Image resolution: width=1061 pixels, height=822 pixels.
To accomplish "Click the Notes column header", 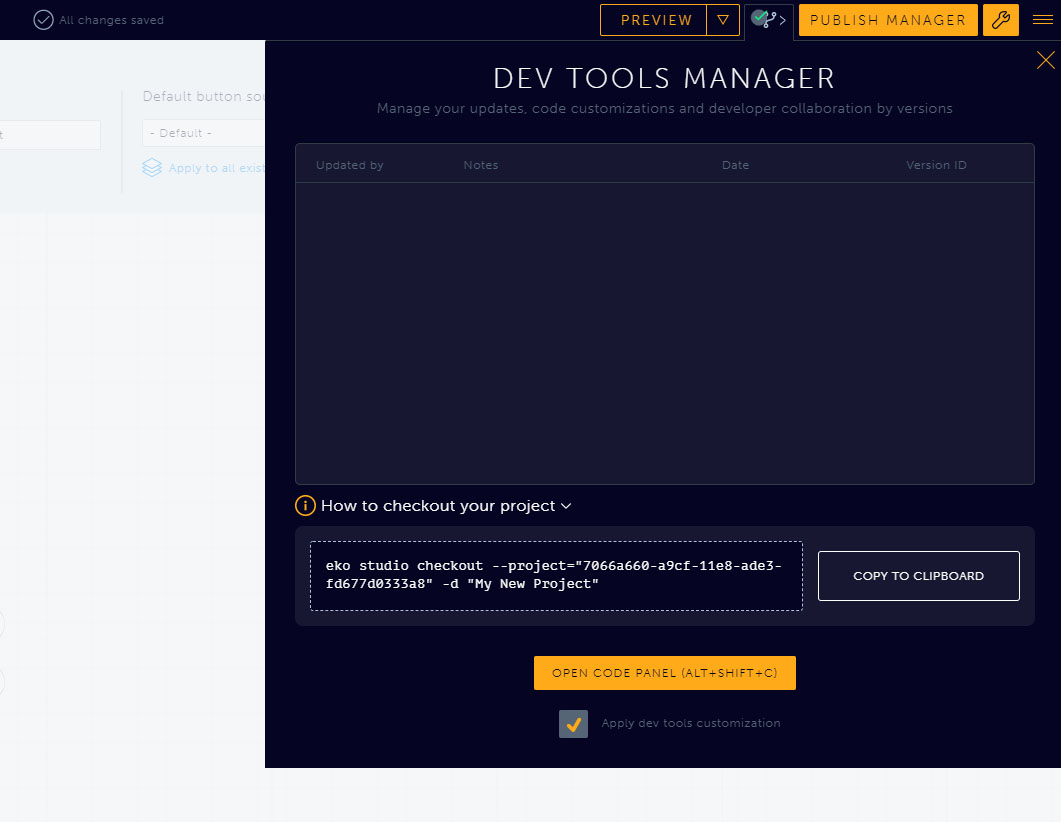I will click(x=480, y=165).
